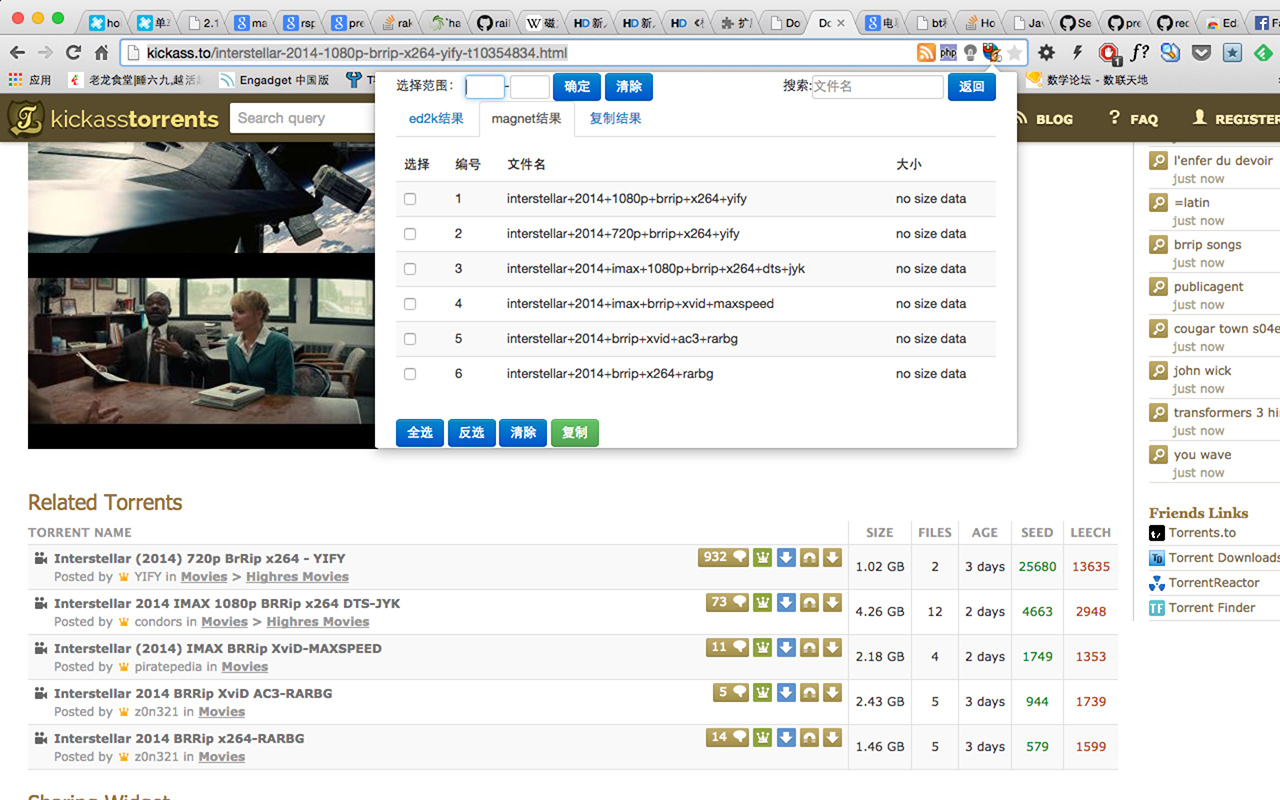Click the magnet extension icon in address bar
This screenshot has height=800, width=1280.
(x=991, y=53)
